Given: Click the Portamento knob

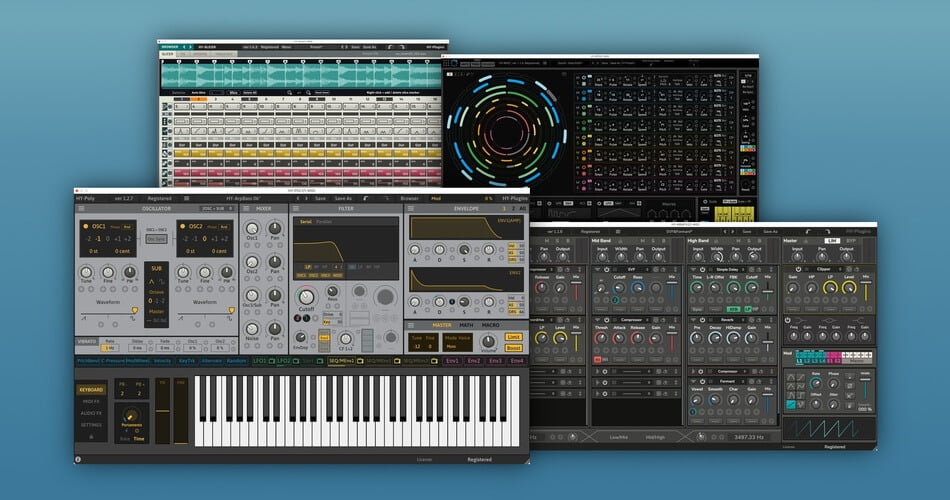Looking at the screenshot, I should tap(133, 417).
